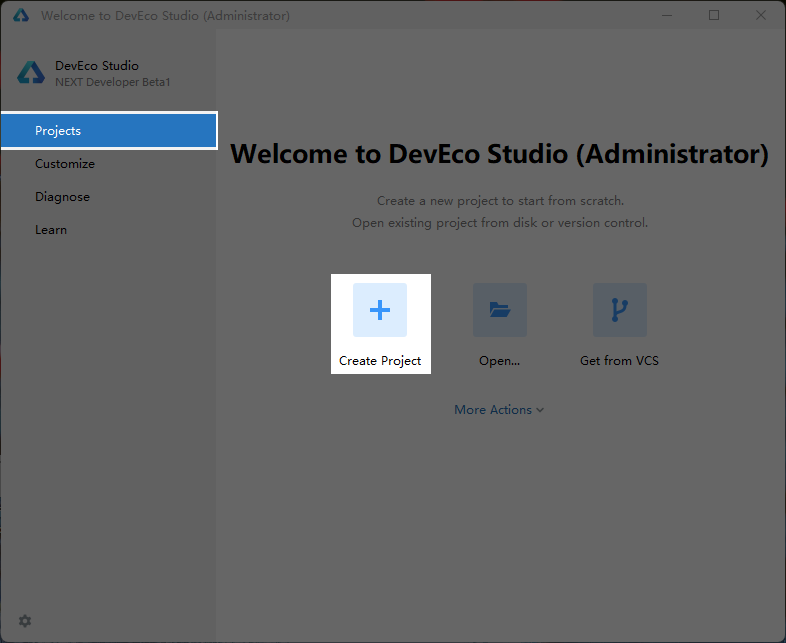
Task: Switch to the Customize tab
Action: coord(109,164)
